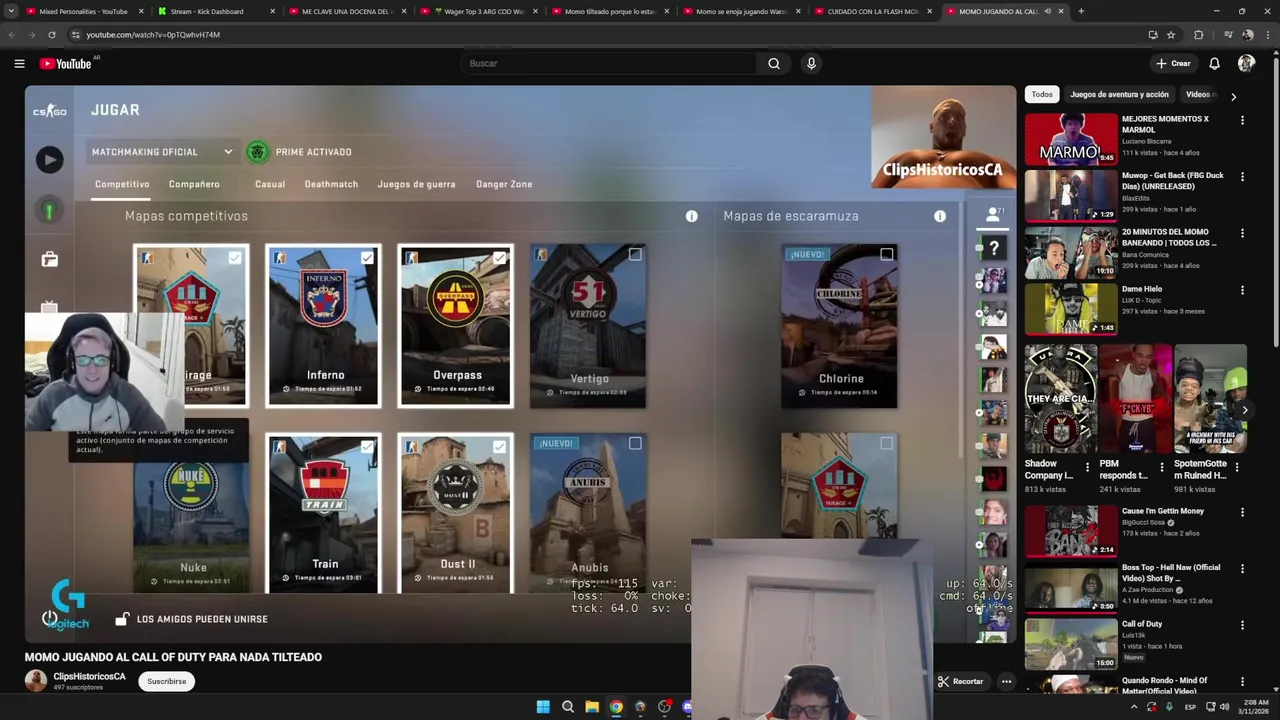This screenshot has width=1280, height=720.
Task: Switch to the Stream - Kick Dashboard tab
Action: pos(207,11)
